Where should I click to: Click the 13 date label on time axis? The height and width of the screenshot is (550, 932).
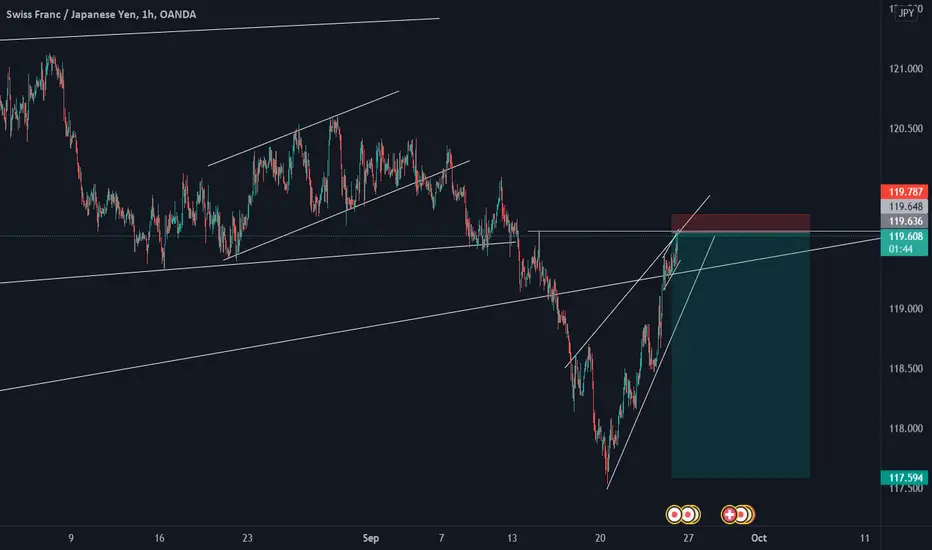[x=512, y=538]
